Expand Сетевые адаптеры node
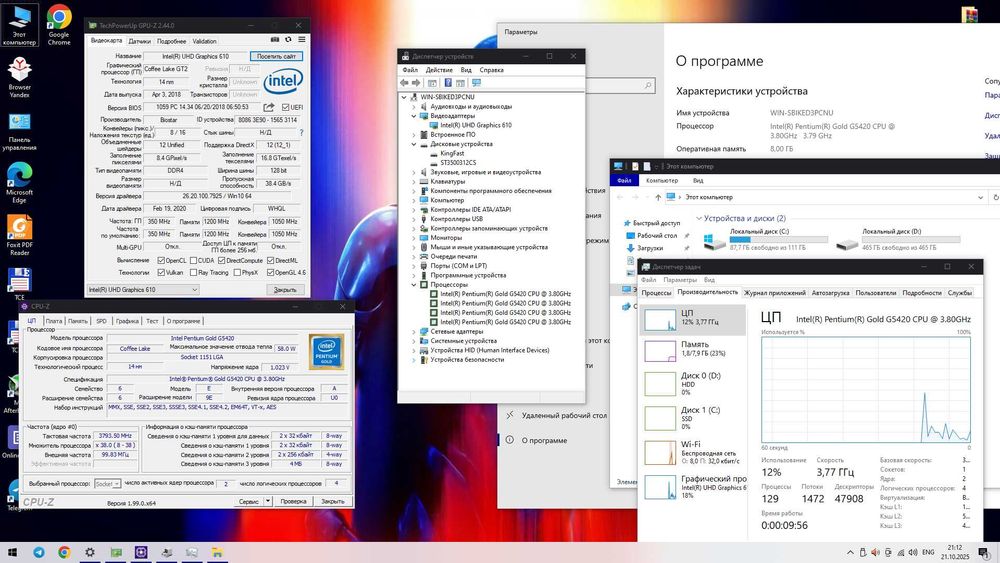The image size is (1000, 563). (x=414, y=332)
